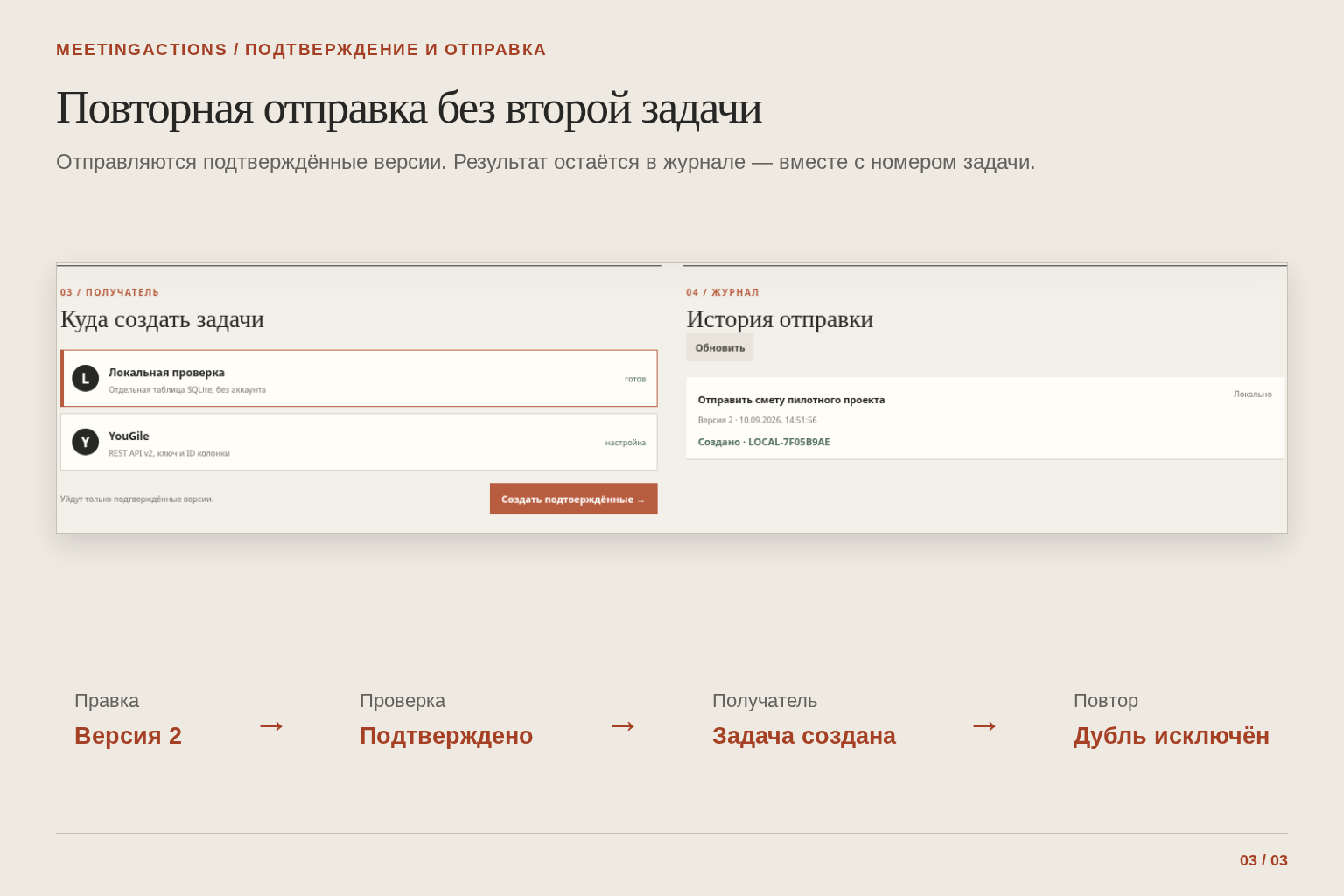This screenshot has height=896, width=1344.
Task: Click the Повтор step label
Action: (x=1106, y=701)
